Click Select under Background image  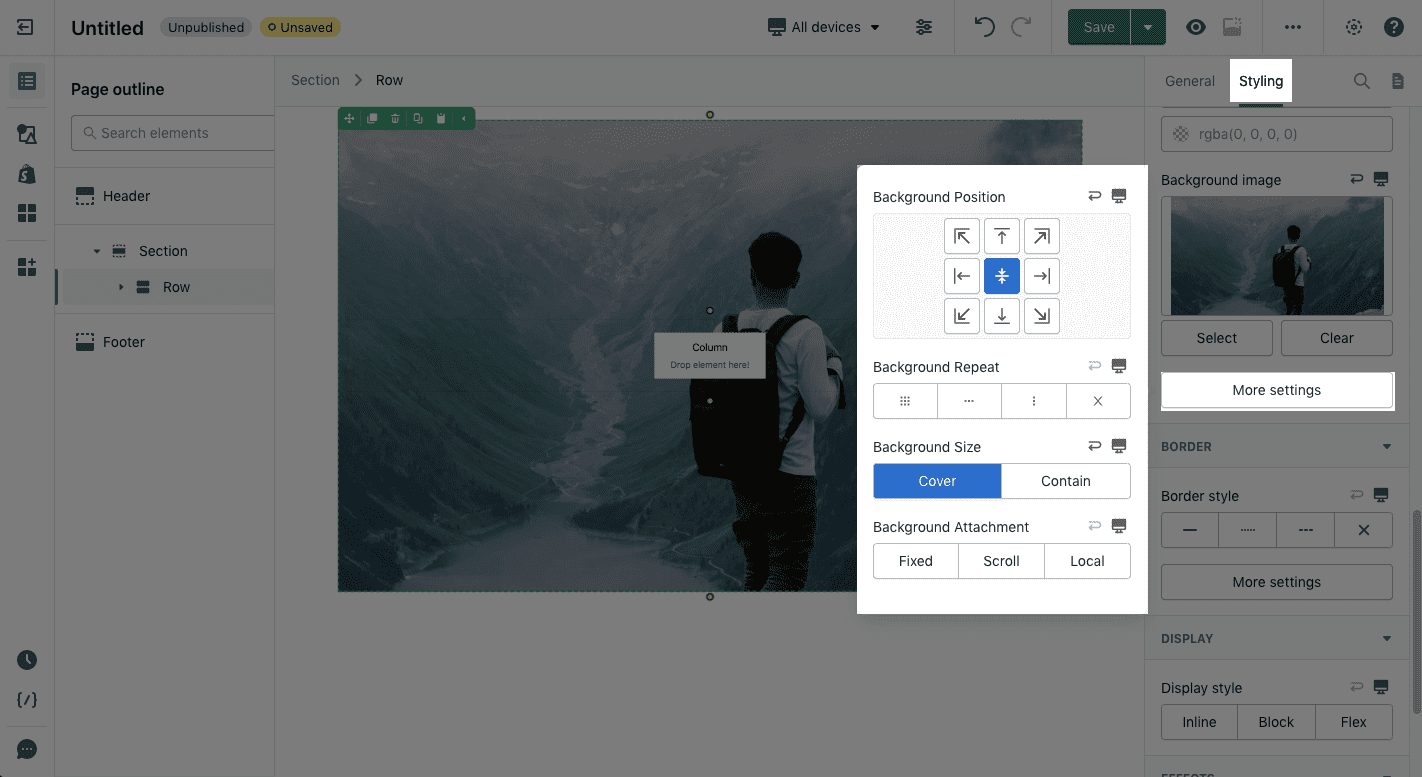(1217, 338)
